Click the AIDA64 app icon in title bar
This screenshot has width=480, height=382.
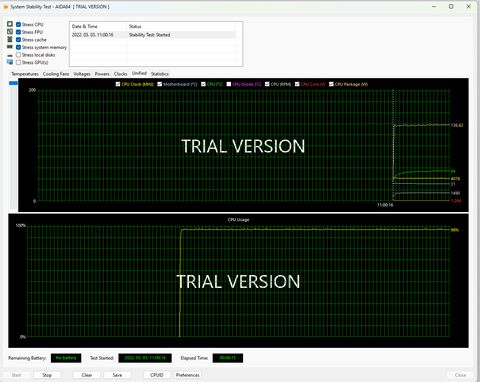[x=6, y=7]
